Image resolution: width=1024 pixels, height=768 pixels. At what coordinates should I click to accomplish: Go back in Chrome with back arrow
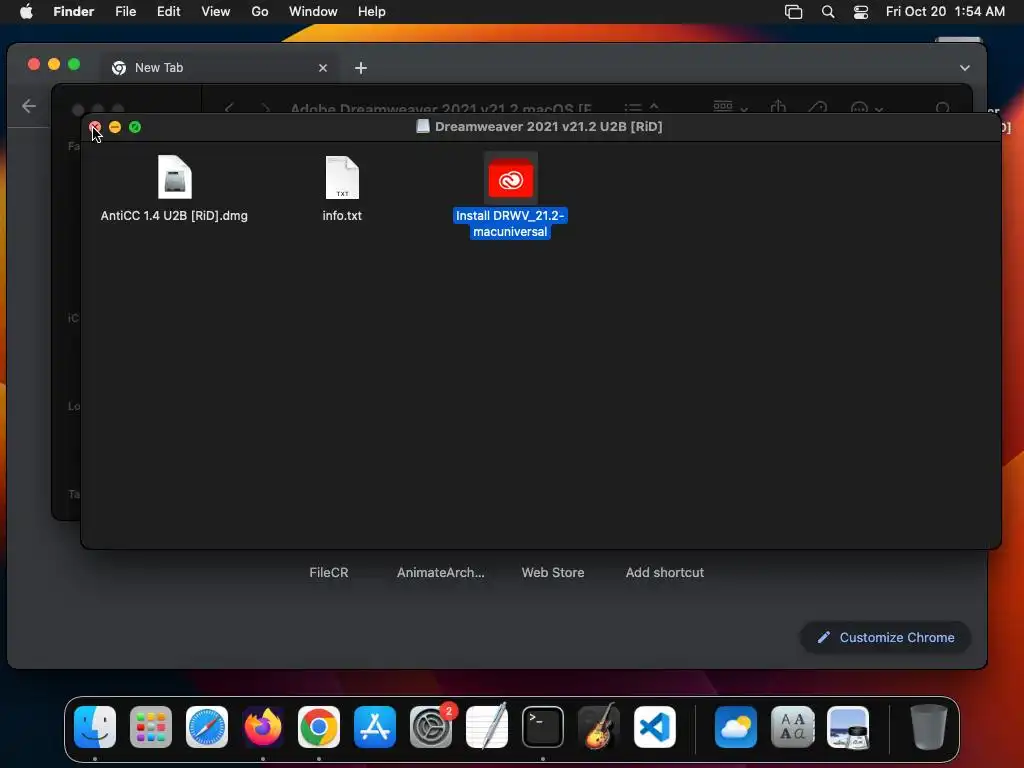29,106
